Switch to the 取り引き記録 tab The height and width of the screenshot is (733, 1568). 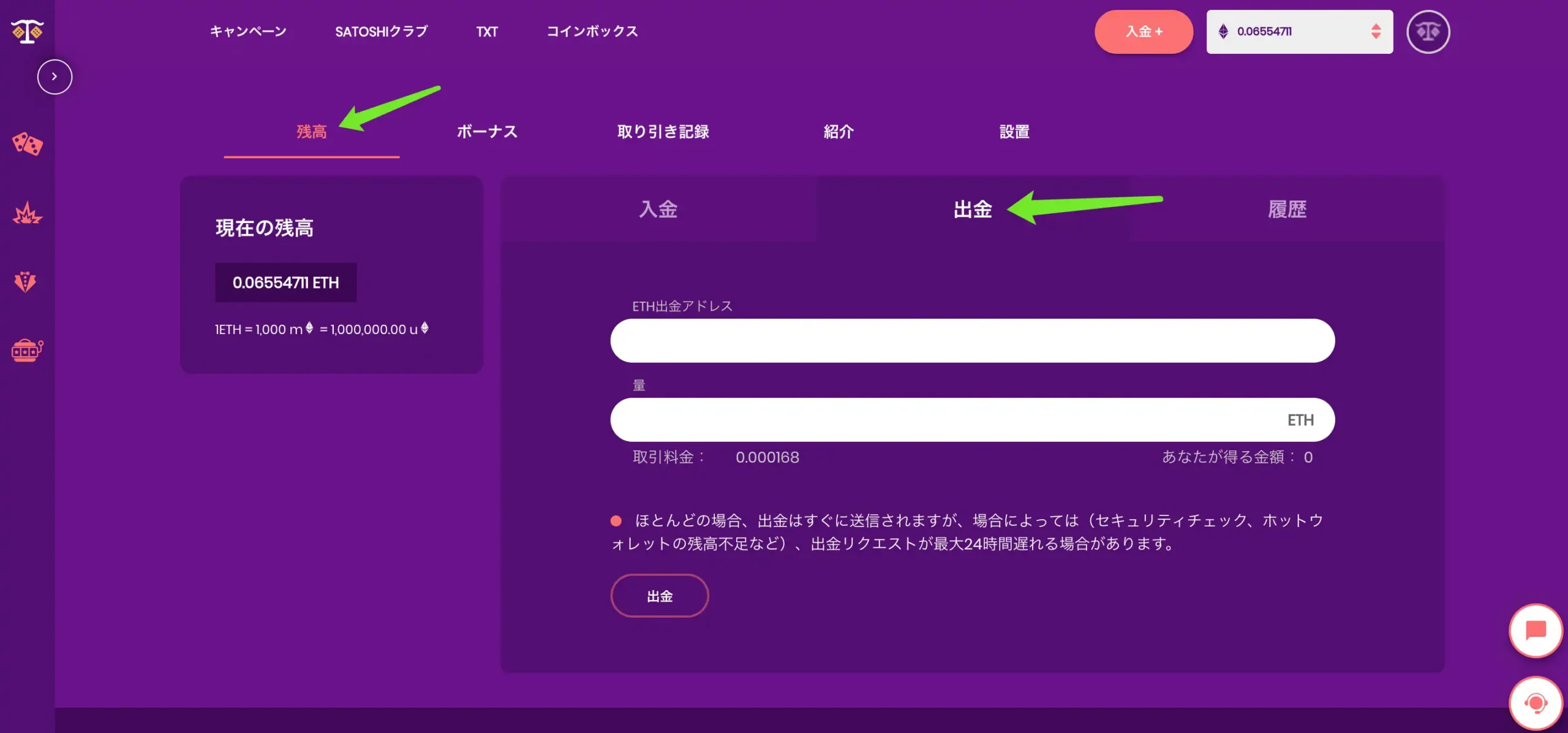tap(663, 131)
